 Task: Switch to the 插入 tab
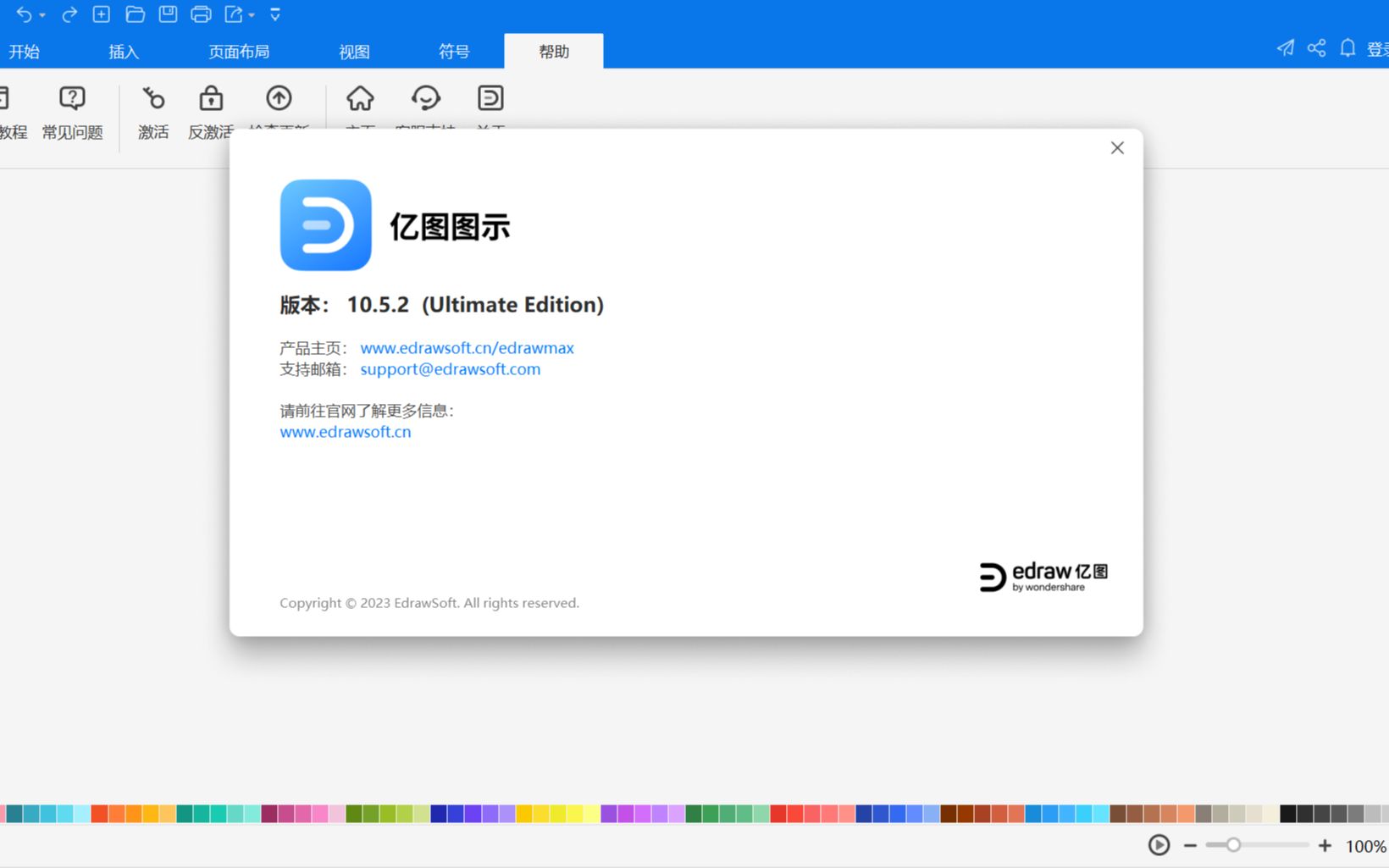coord(124,52)
